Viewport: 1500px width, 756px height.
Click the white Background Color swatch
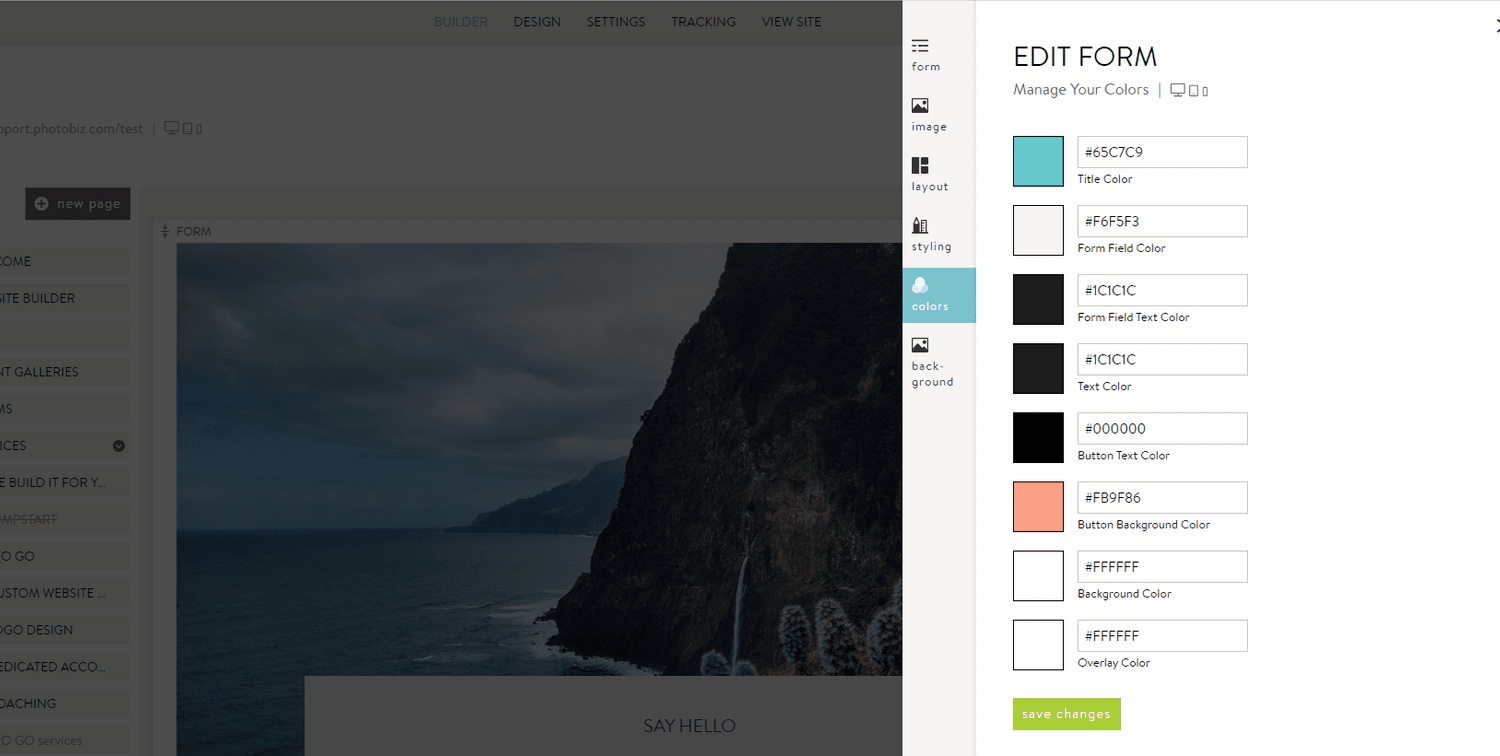pos(1037,576)
